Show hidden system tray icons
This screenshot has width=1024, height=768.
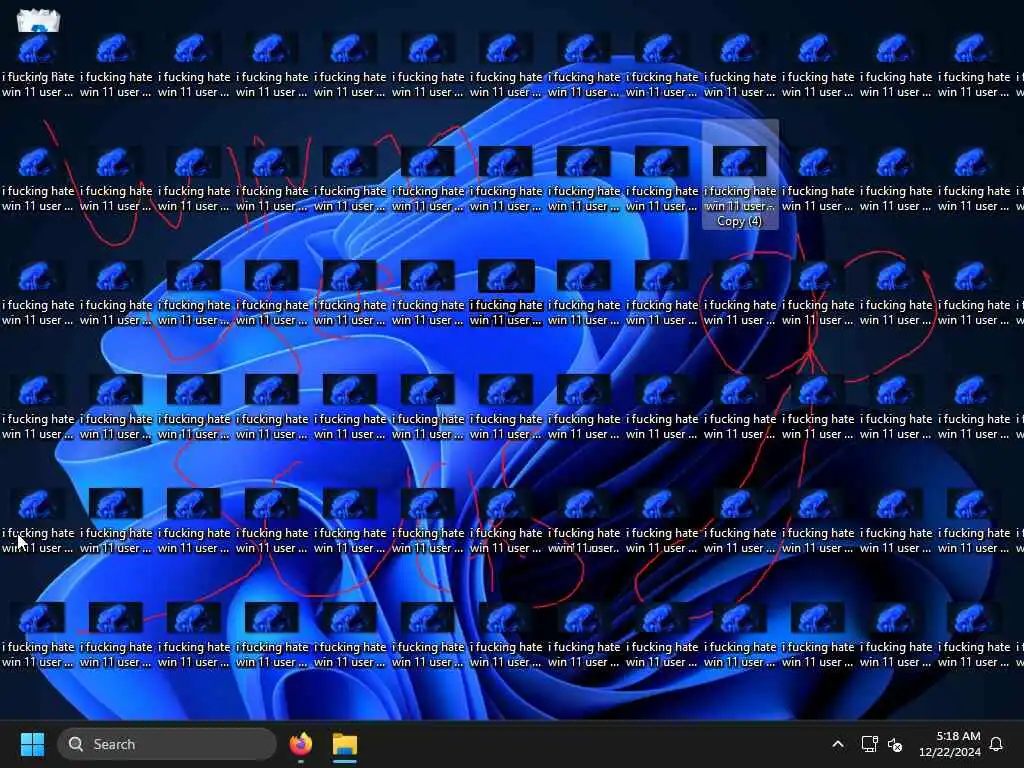coord(838,744)
